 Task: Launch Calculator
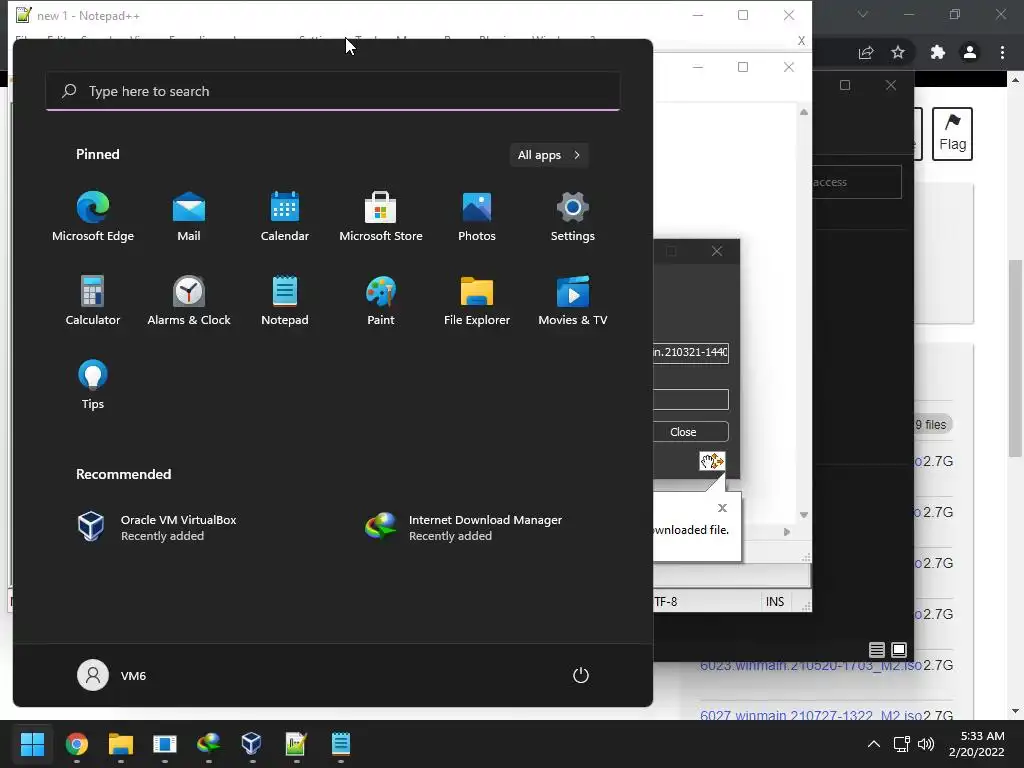pos(93,300)
